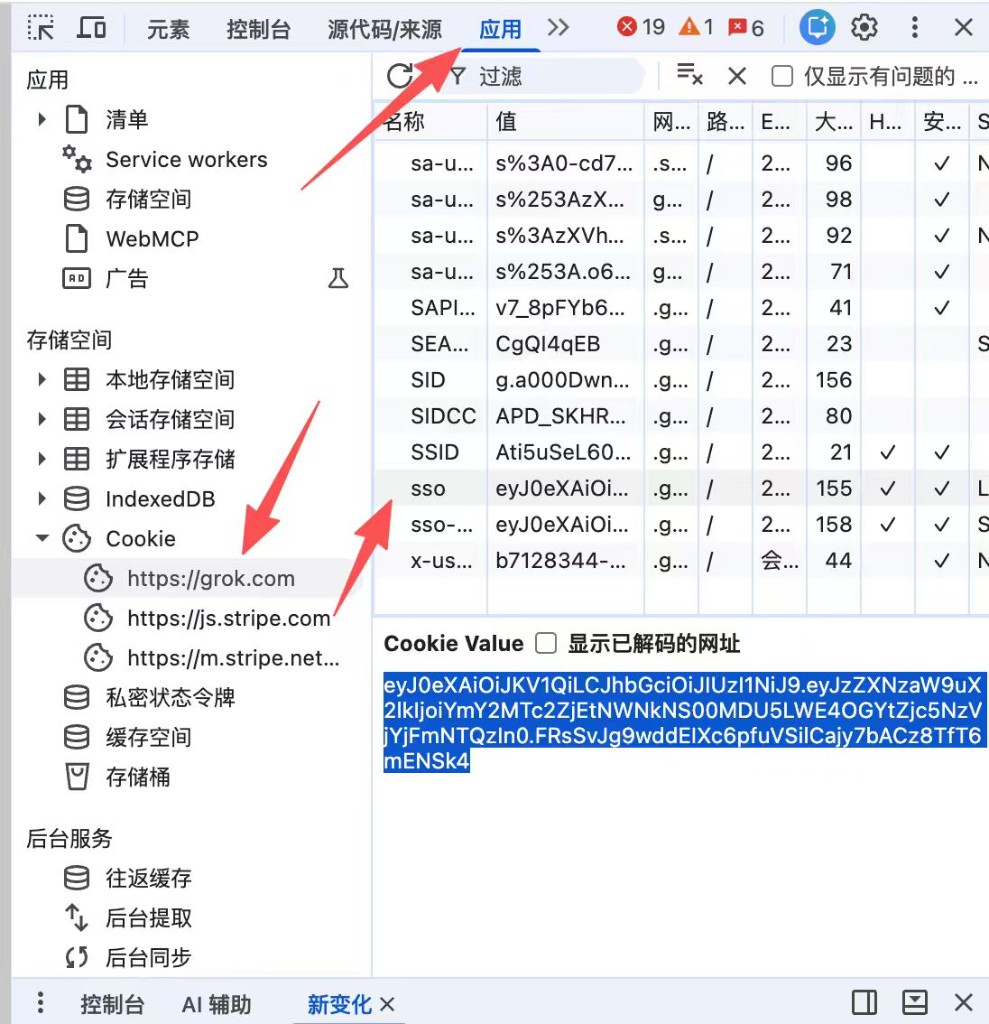Toggle 显示已解码的网址 checkbox
989x1024 pixels.
click(545, 643)
